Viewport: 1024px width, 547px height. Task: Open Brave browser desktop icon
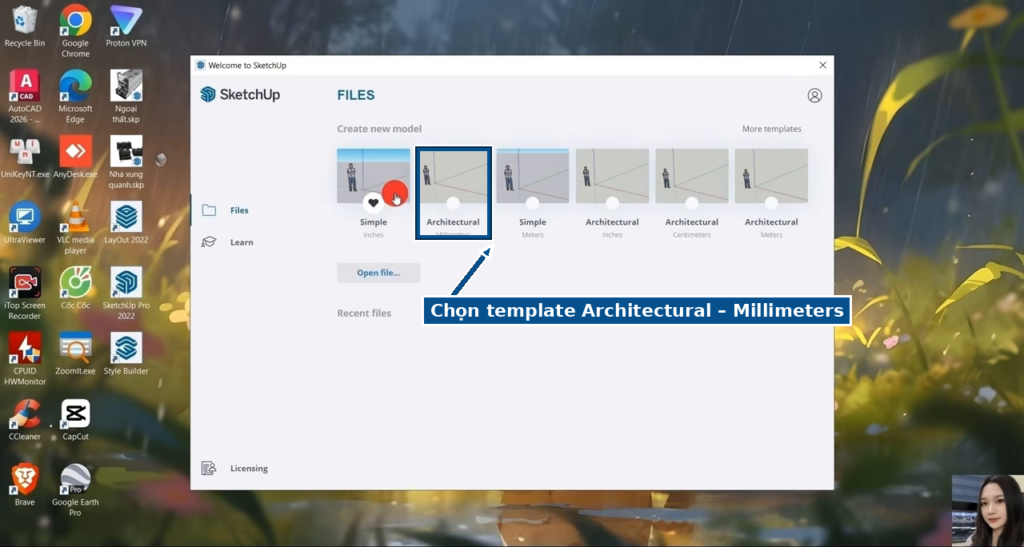tap(25, 484)
